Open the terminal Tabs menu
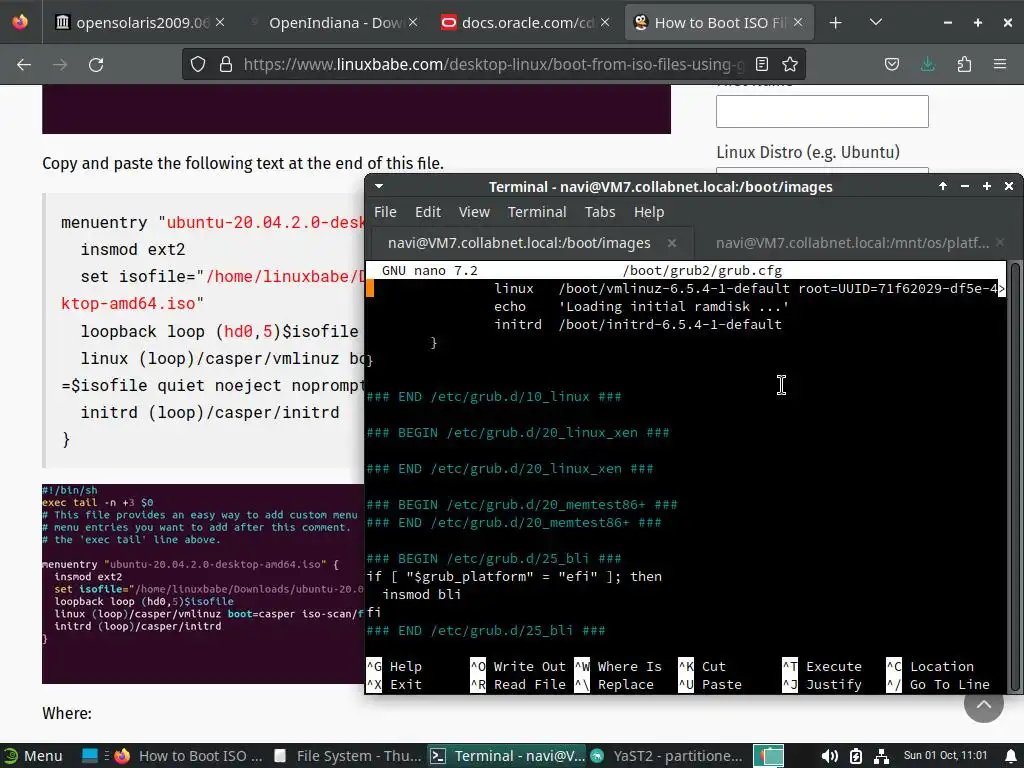The width and height of the screenshot is (1024, 768). coord(600,212)
